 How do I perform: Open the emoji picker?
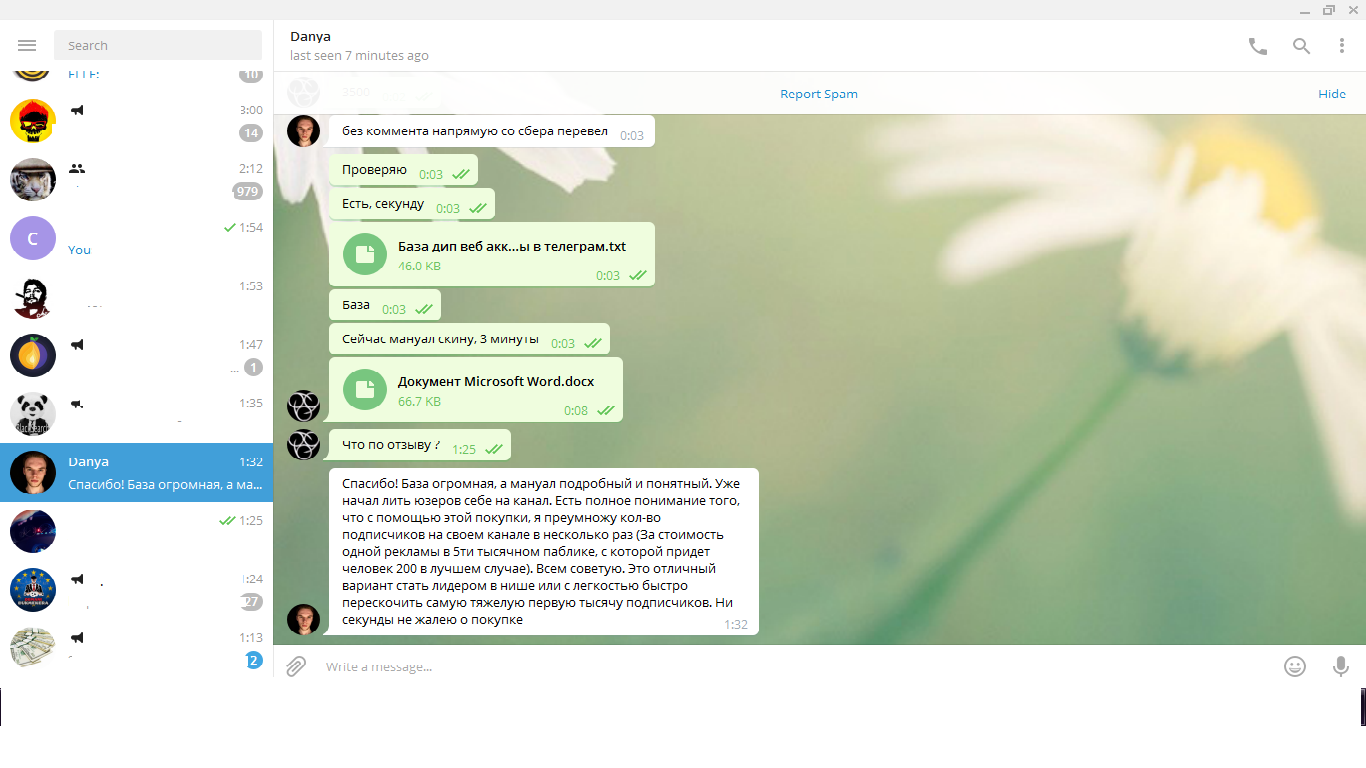click(1295, 667)
